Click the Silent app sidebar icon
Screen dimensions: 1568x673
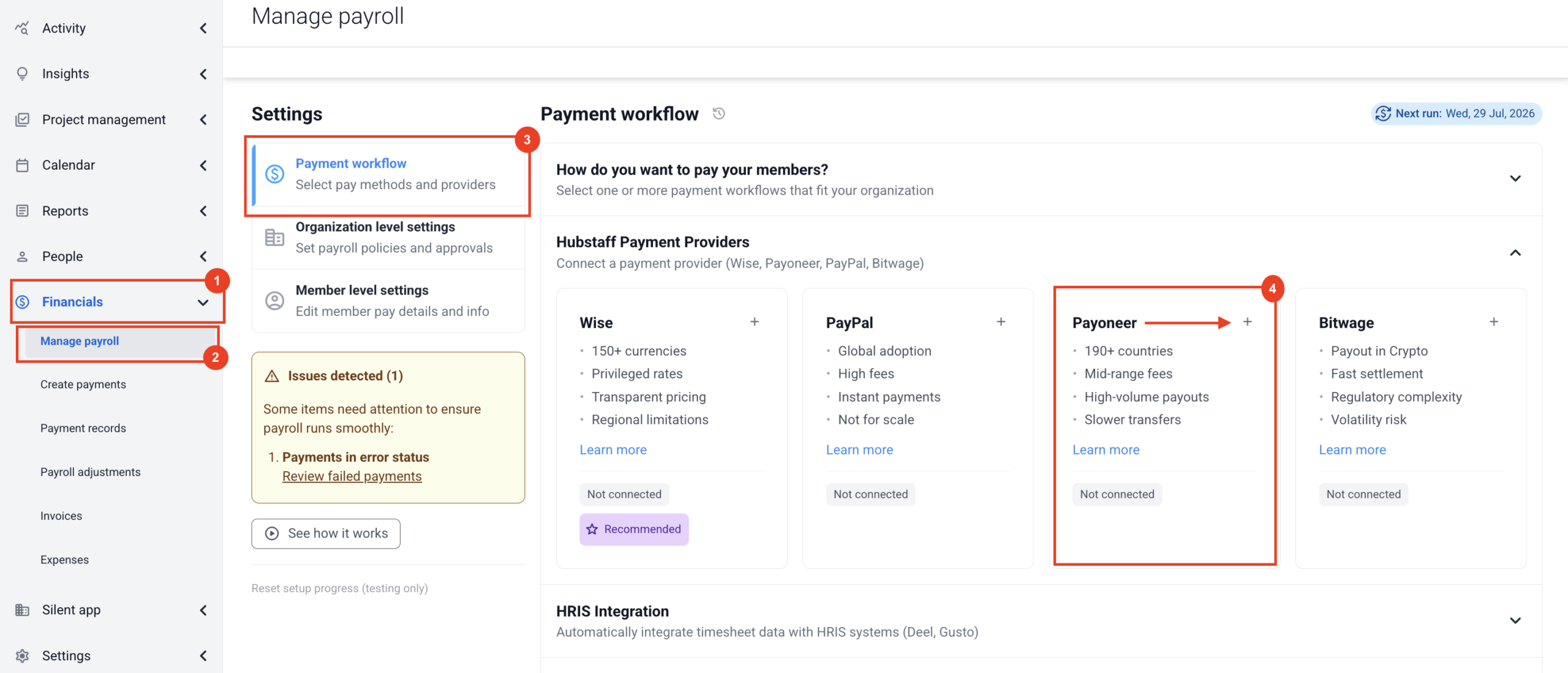[x=22, y=610]
